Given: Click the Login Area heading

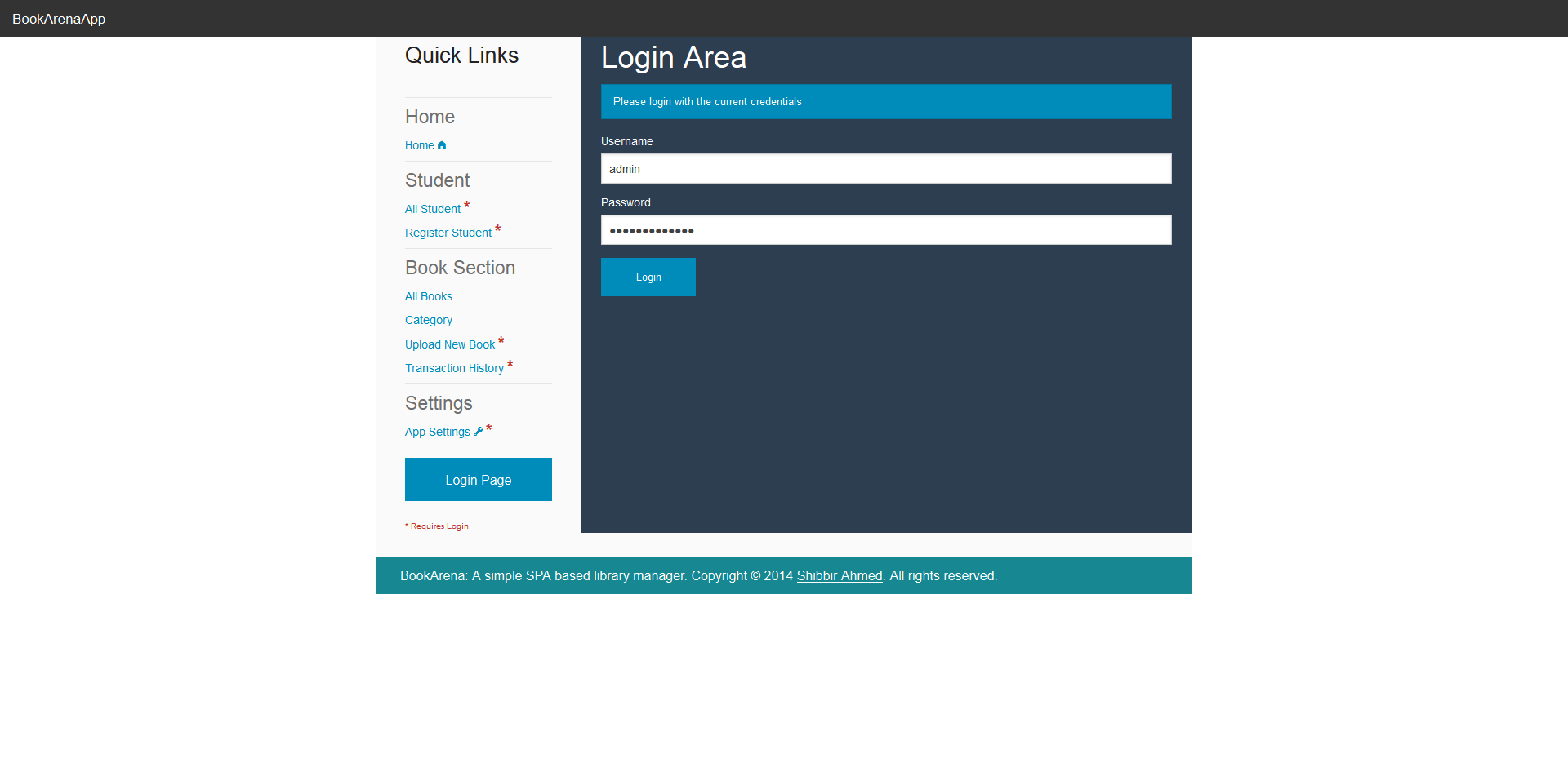Looking at the screenshot, I should click(673, 58).
